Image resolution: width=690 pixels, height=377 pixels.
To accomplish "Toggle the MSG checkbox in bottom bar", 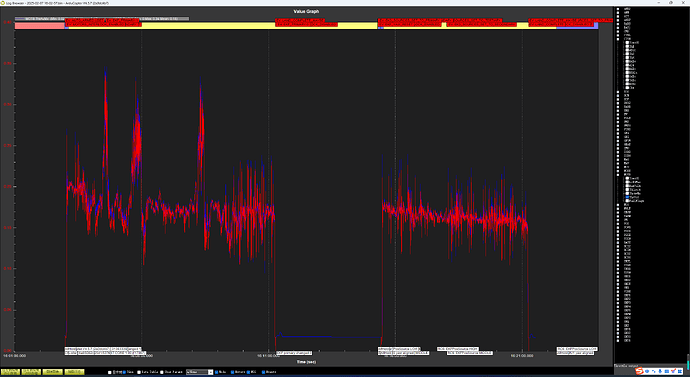I will pos(249,372).
